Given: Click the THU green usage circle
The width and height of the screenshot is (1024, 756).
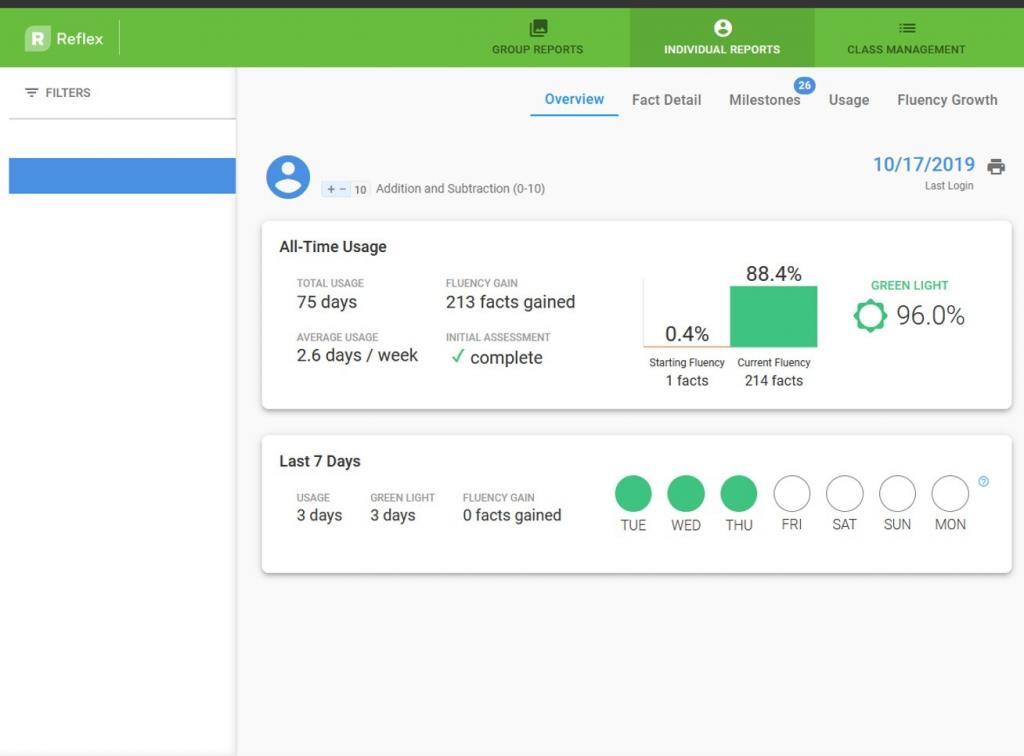Looking at the screenshot, I should tap(739, 493).
